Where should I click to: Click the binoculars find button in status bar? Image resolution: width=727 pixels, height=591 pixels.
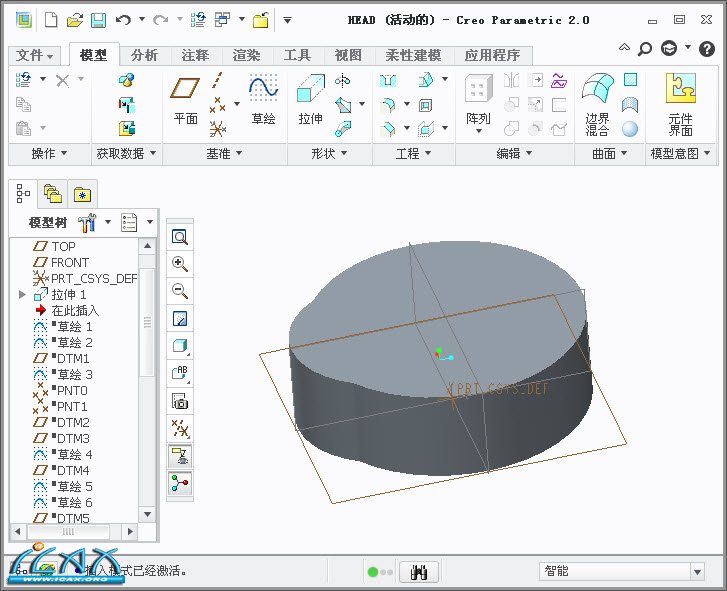coord(419,571)
